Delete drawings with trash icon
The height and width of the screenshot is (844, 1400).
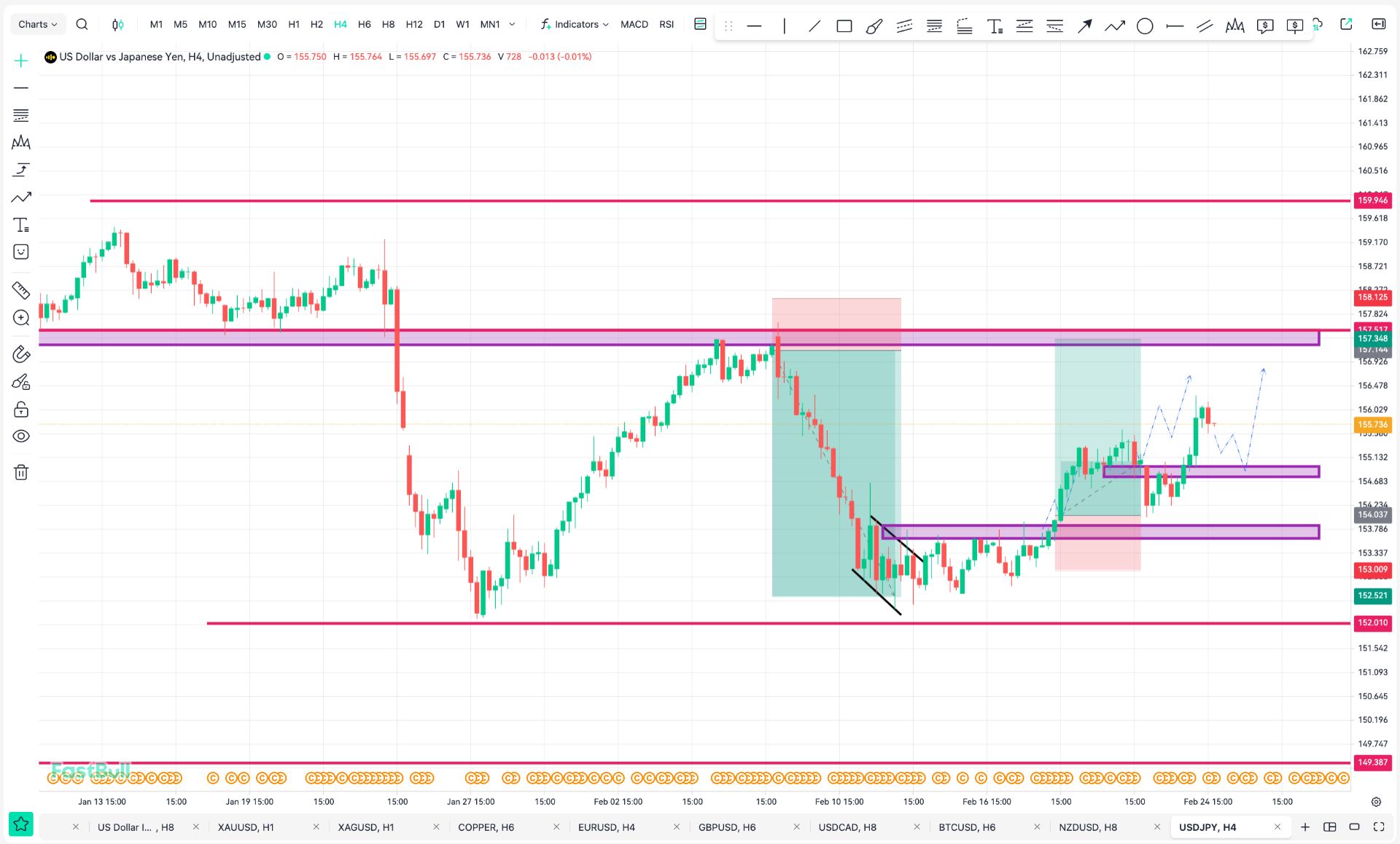click(21, 472)
